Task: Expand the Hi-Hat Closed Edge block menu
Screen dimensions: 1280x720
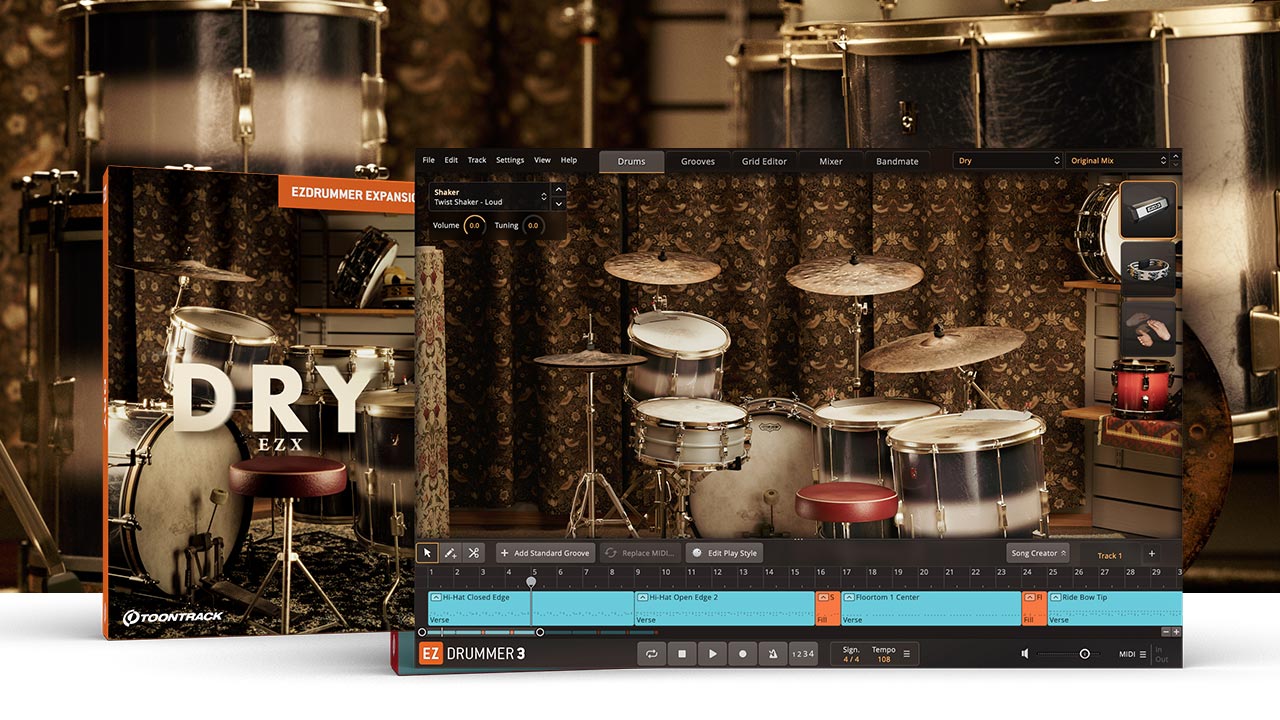Action: (x=436, y=597)
